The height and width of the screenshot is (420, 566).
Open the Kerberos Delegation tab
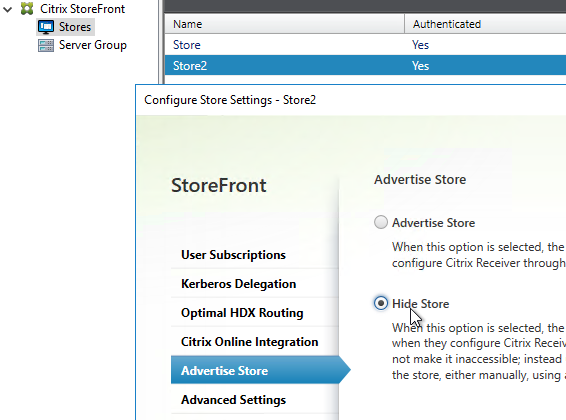254,284
